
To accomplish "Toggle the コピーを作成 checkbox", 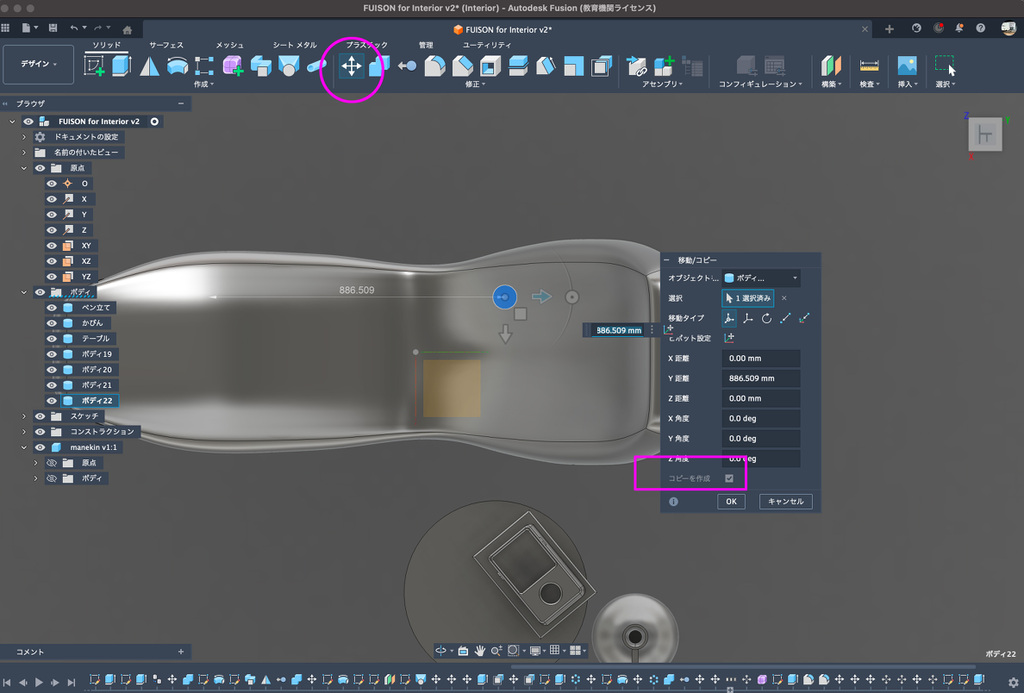I will point(729,479).
